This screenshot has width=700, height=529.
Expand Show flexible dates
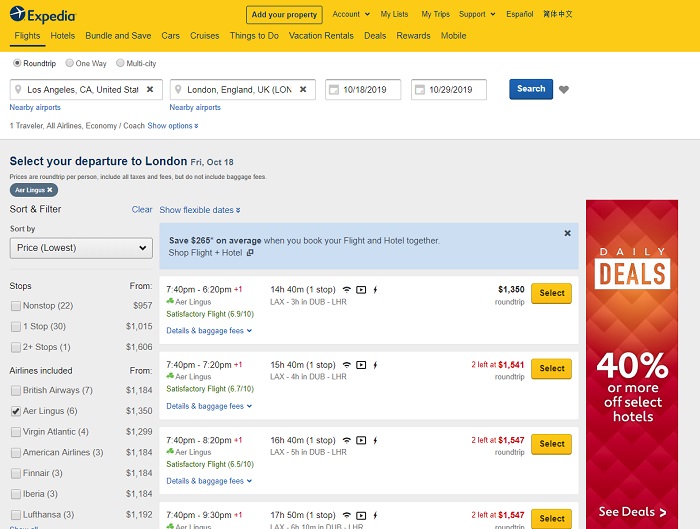(200, 210)
